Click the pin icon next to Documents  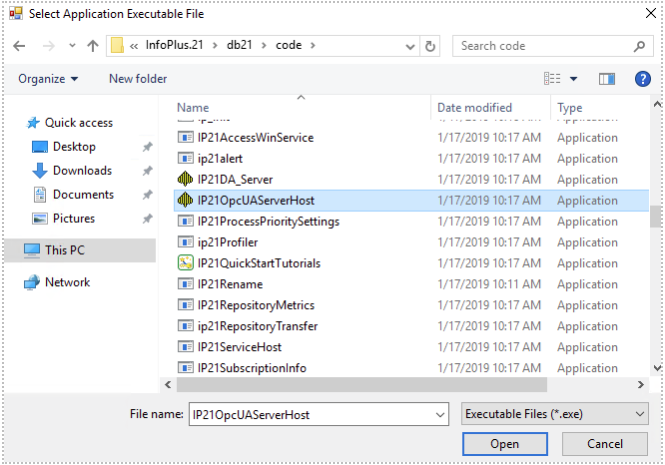[147, 195]
